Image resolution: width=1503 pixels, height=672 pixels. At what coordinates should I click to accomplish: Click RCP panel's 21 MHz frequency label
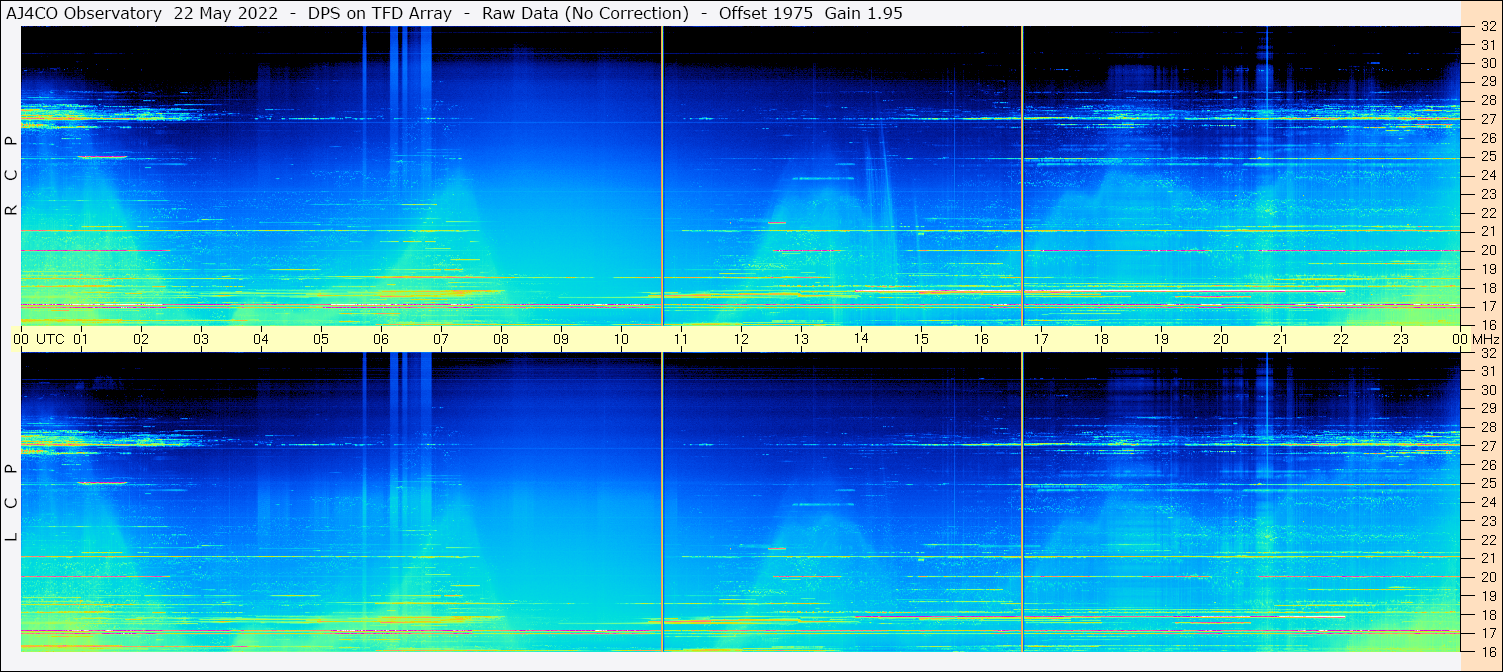pos(1488,231)
